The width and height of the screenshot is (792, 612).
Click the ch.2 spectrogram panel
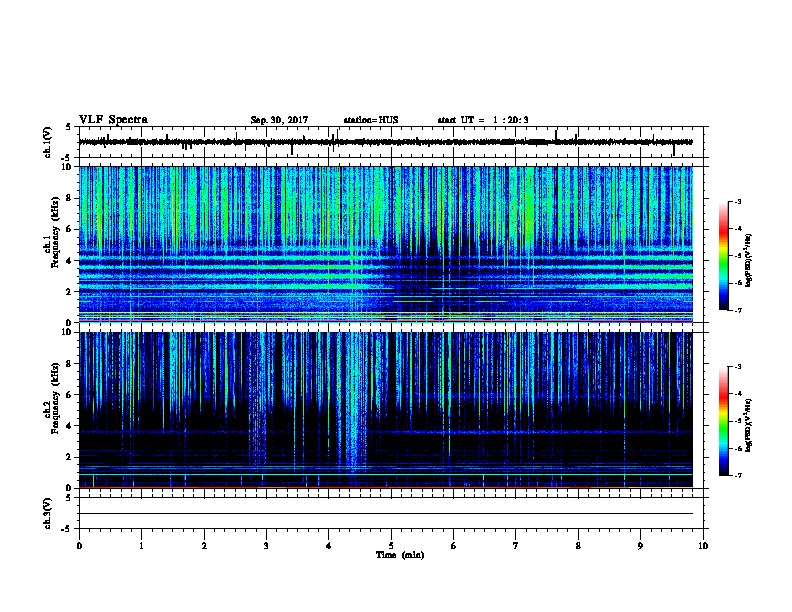pos(386,410)
